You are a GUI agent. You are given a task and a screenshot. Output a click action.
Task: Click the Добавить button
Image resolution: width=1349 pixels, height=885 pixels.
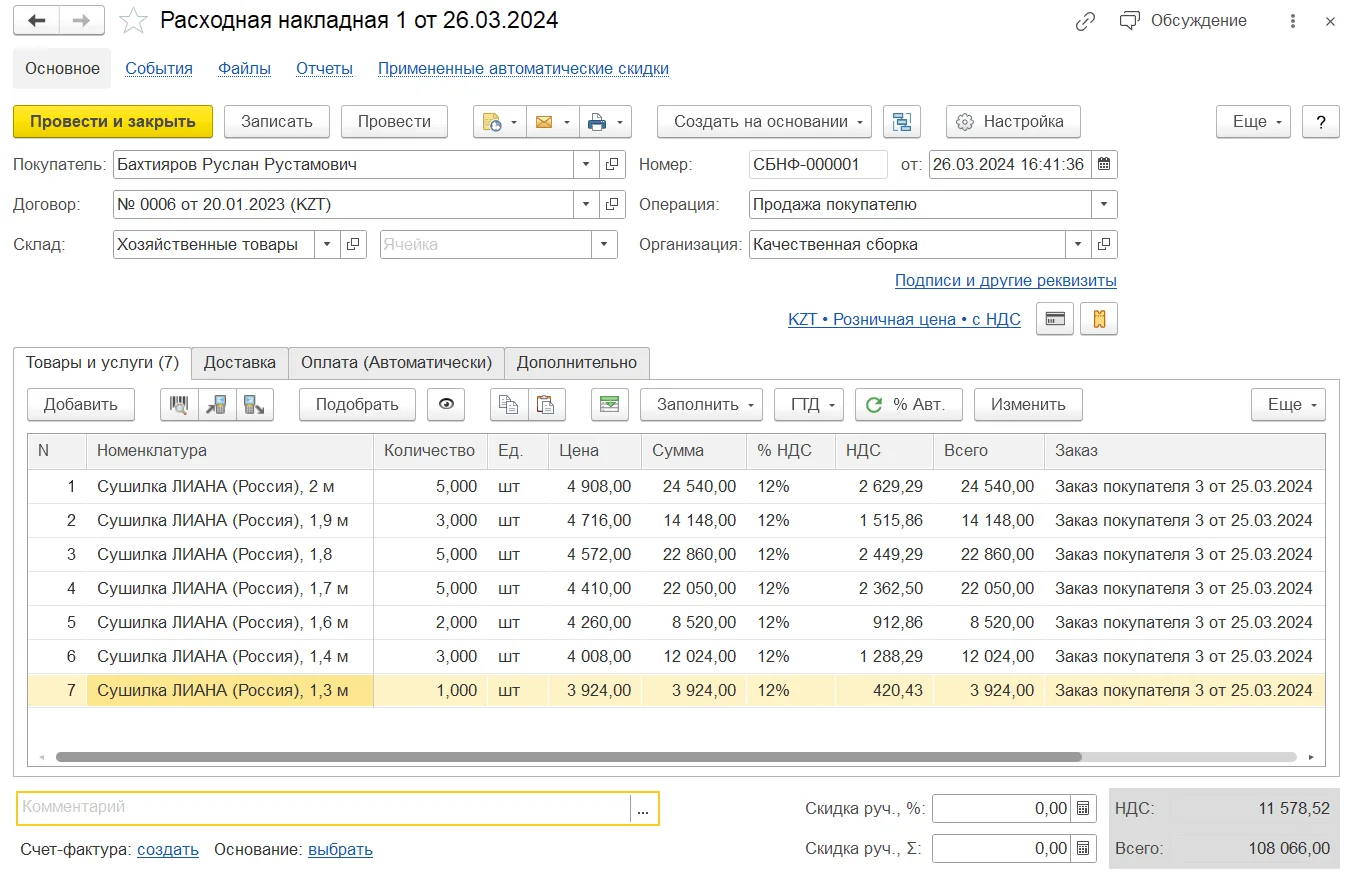[x=81, y=405]
